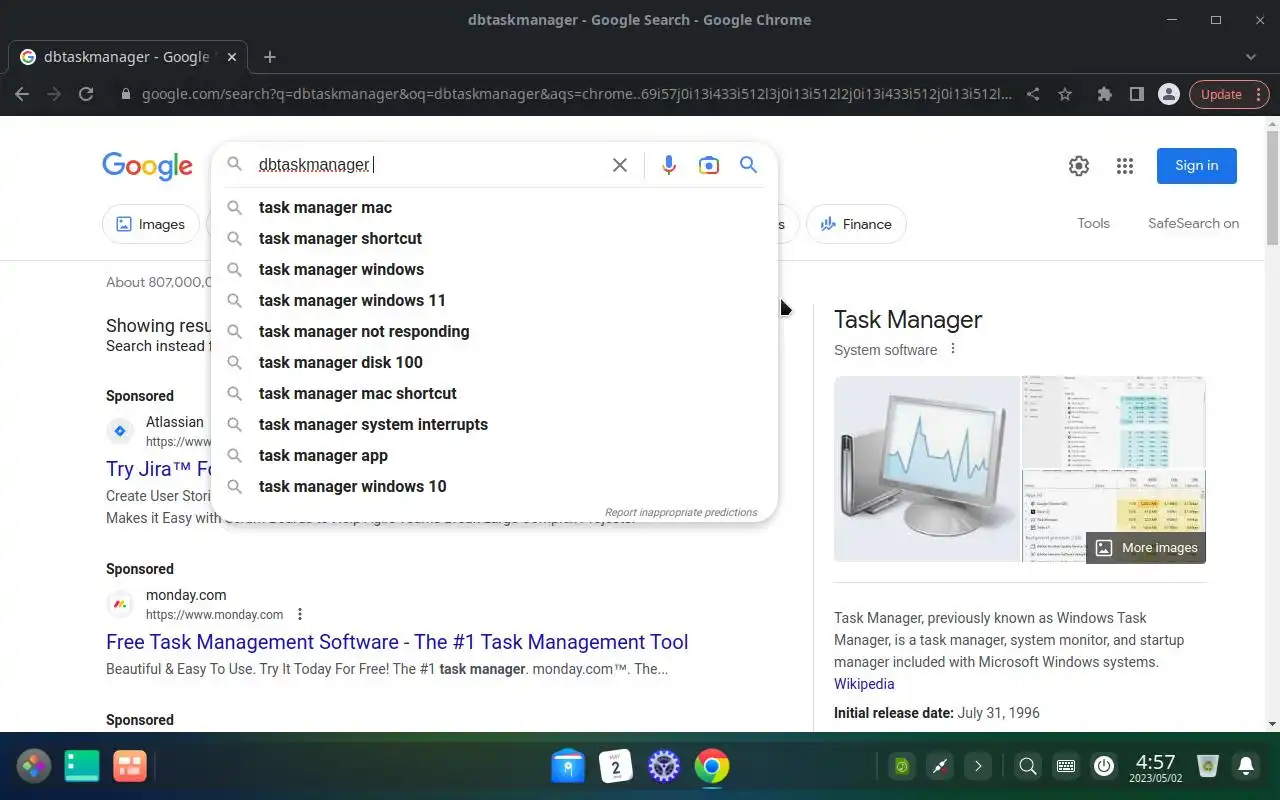Screen dimensions: 1280x800
Task: Click the Sign in button
Action: click(x=1197, y=166)
